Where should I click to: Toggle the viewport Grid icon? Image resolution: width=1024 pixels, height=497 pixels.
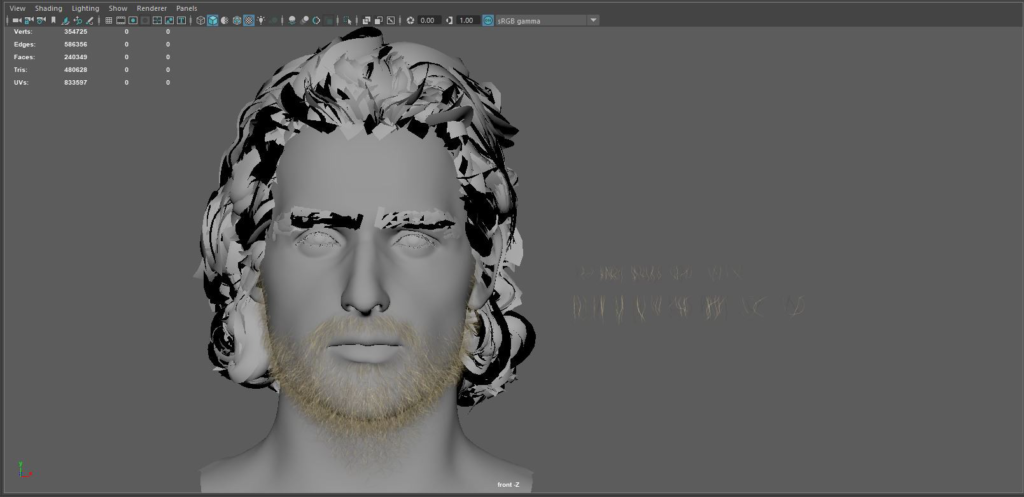click(108, 20)
